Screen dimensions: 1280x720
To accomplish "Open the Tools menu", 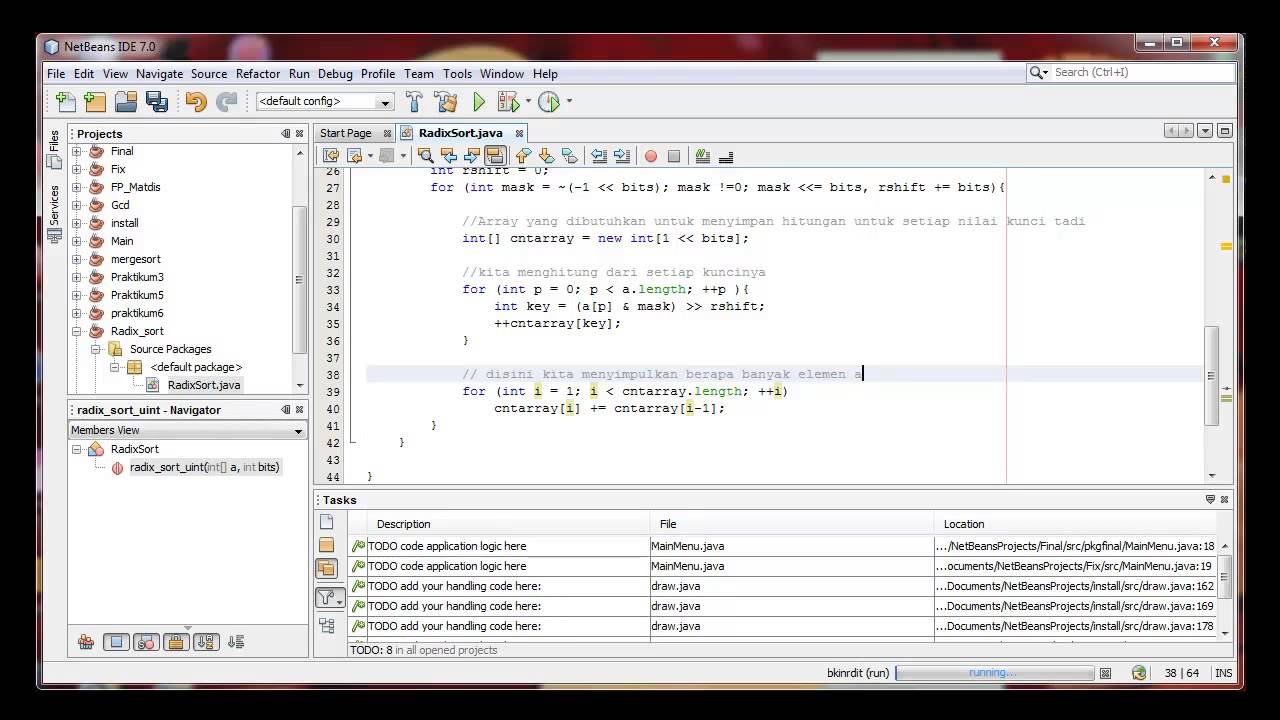I will point(457,74).
